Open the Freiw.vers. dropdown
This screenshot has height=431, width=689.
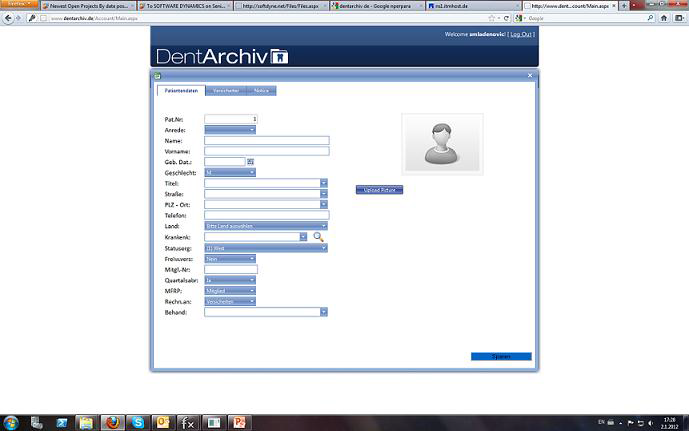[x=230, y=259]
